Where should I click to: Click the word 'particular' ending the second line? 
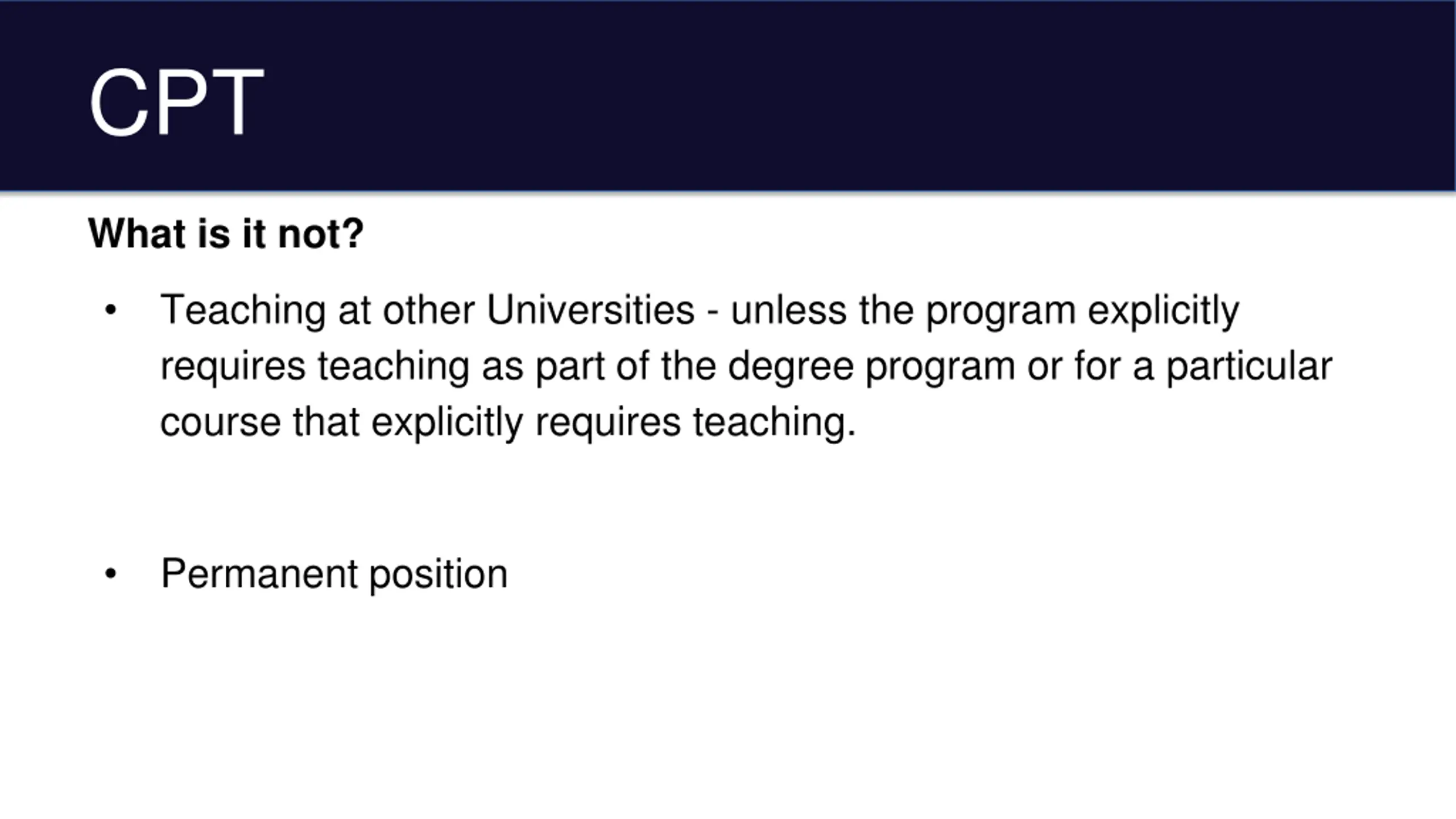[x=1249, y=366]
